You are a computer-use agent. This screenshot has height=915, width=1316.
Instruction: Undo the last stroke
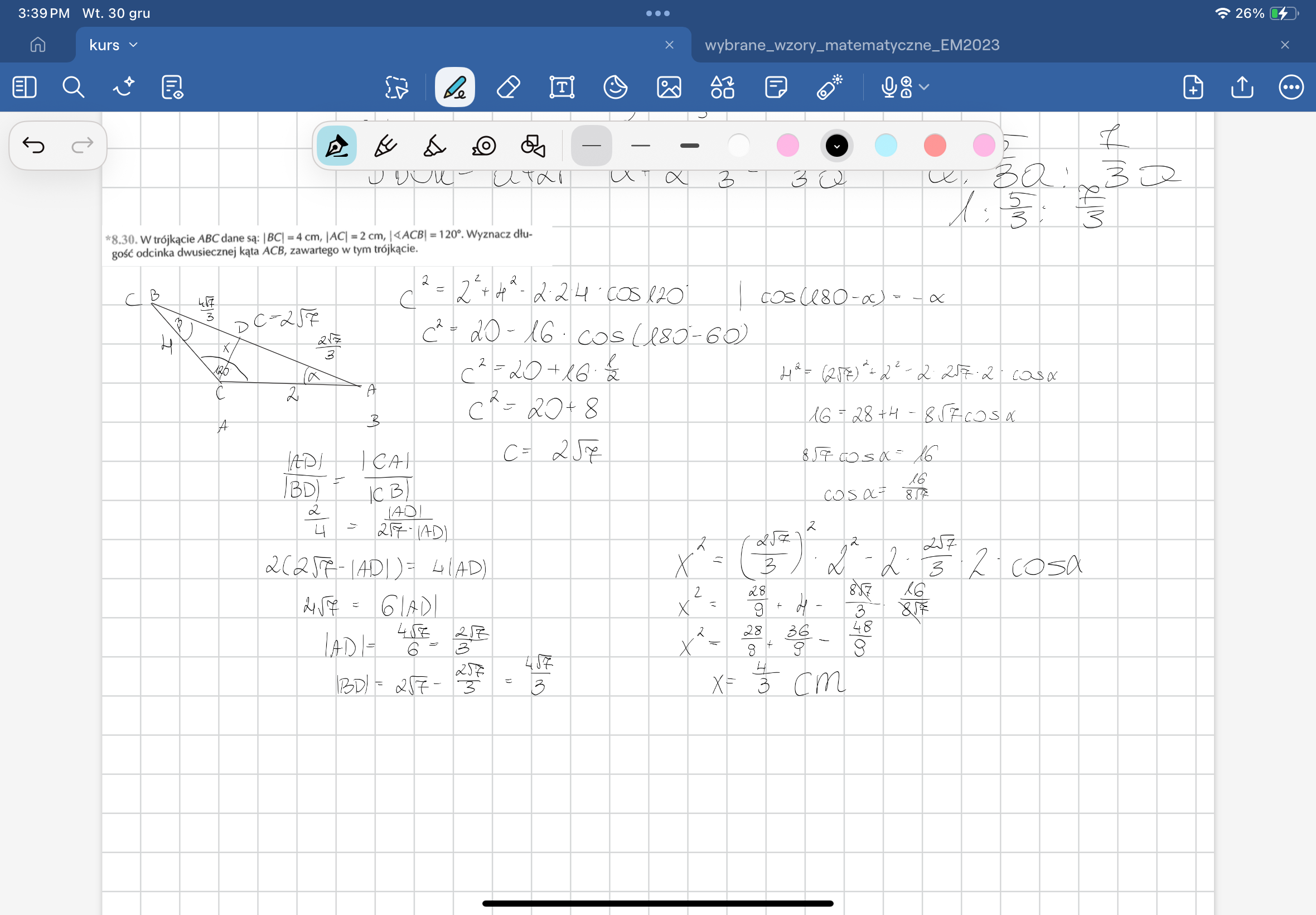(33, 146)
